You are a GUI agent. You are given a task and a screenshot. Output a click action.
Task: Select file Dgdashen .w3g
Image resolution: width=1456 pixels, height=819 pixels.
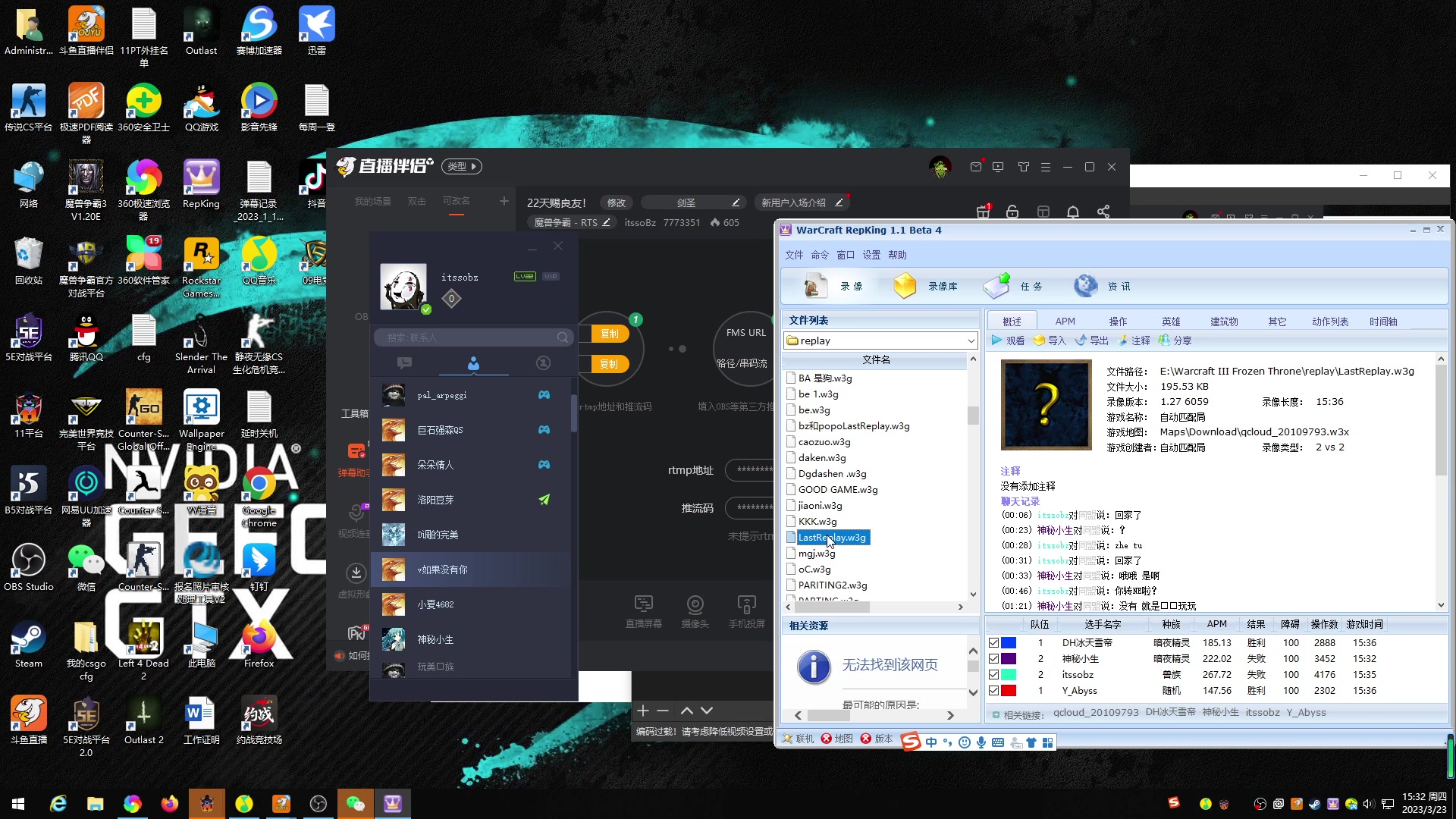click(x=831, y=474)
